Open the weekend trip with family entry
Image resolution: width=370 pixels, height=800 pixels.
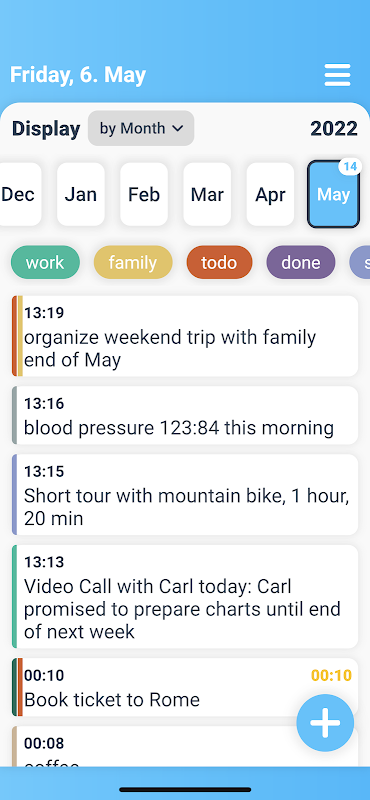[185, 336]
